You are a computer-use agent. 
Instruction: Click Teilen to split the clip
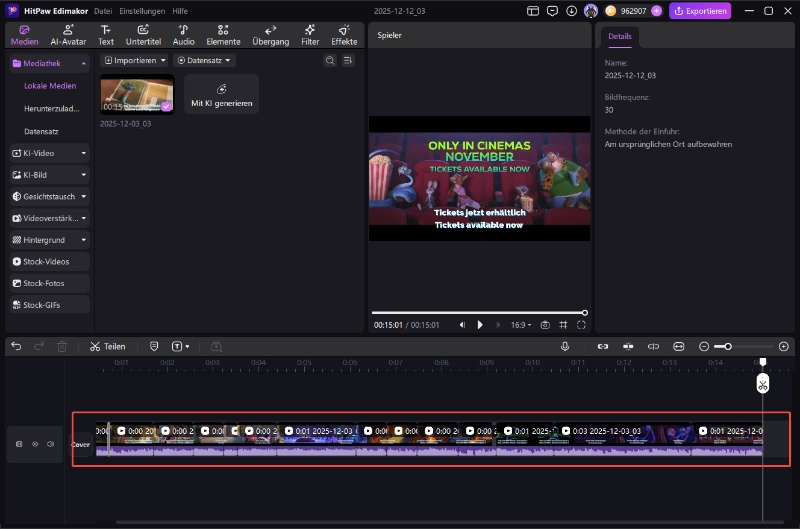[108, 346]
